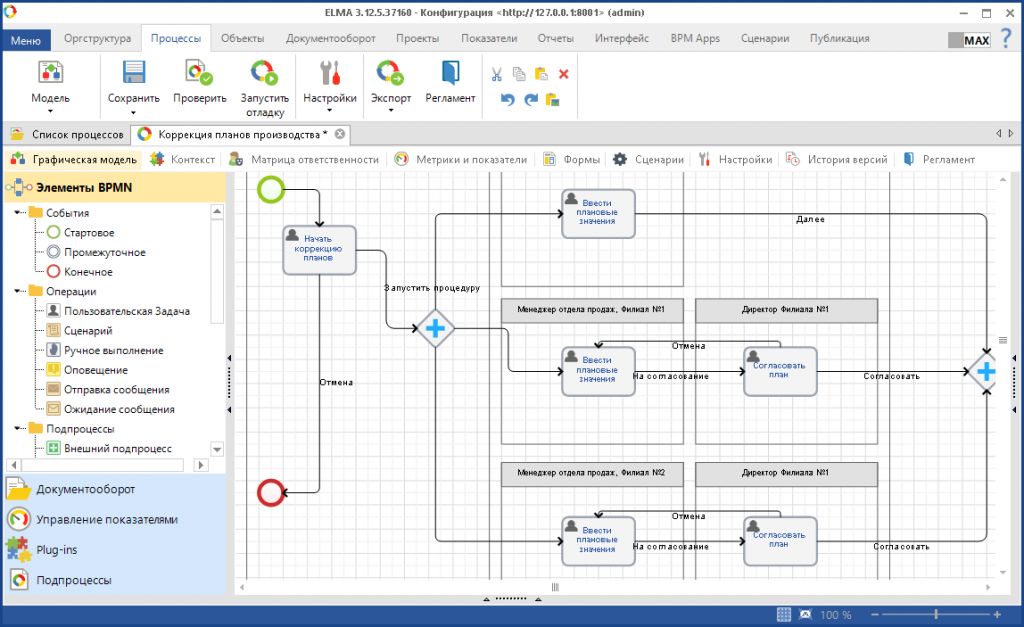Image resolution: width=1024 pixels, height=627 pixels.
Task: Click the Сохранить save icon
Action: [x=133, y=74]
